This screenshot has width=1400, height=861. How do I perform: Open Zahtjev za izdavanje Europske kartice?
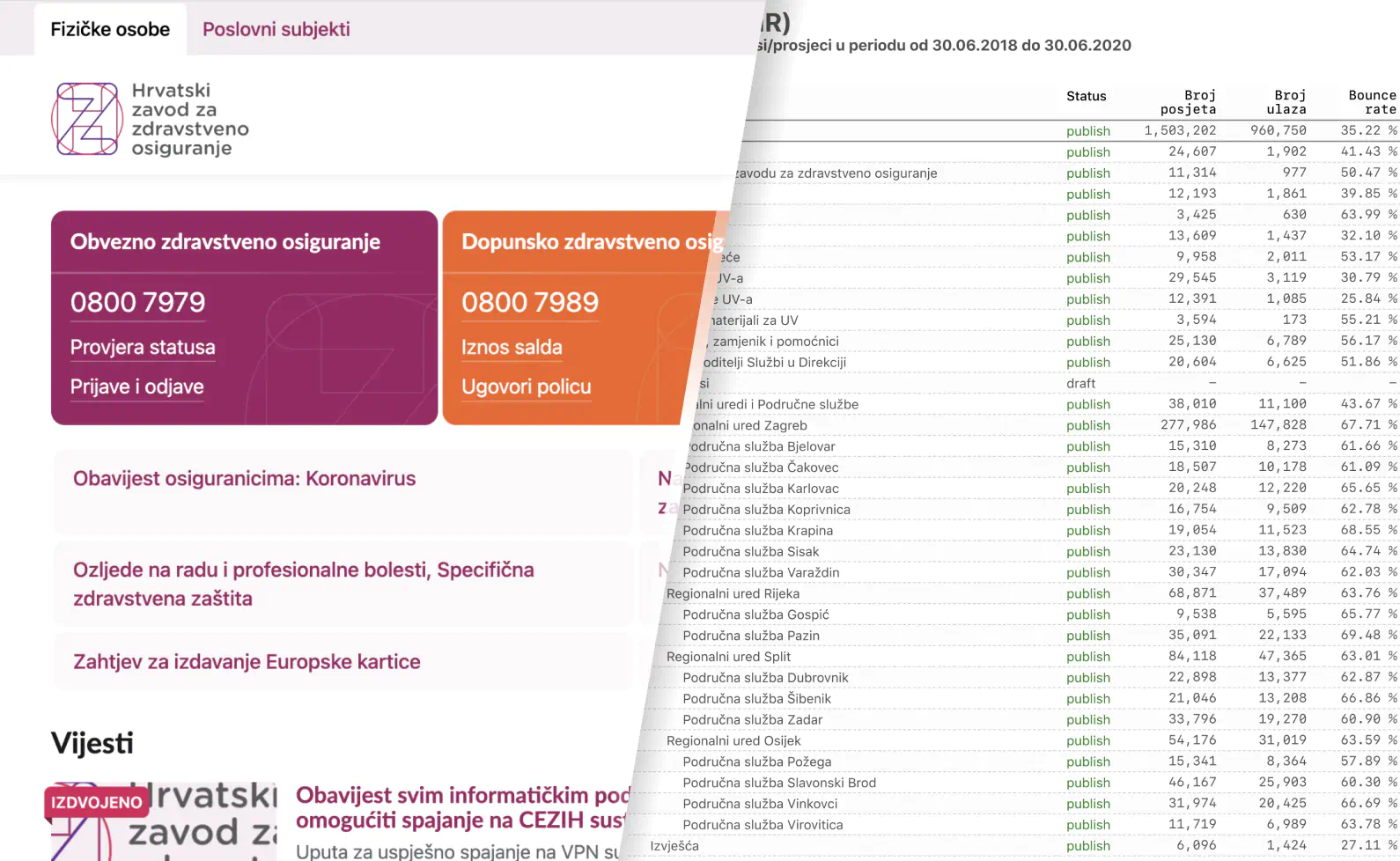(247, 662)
